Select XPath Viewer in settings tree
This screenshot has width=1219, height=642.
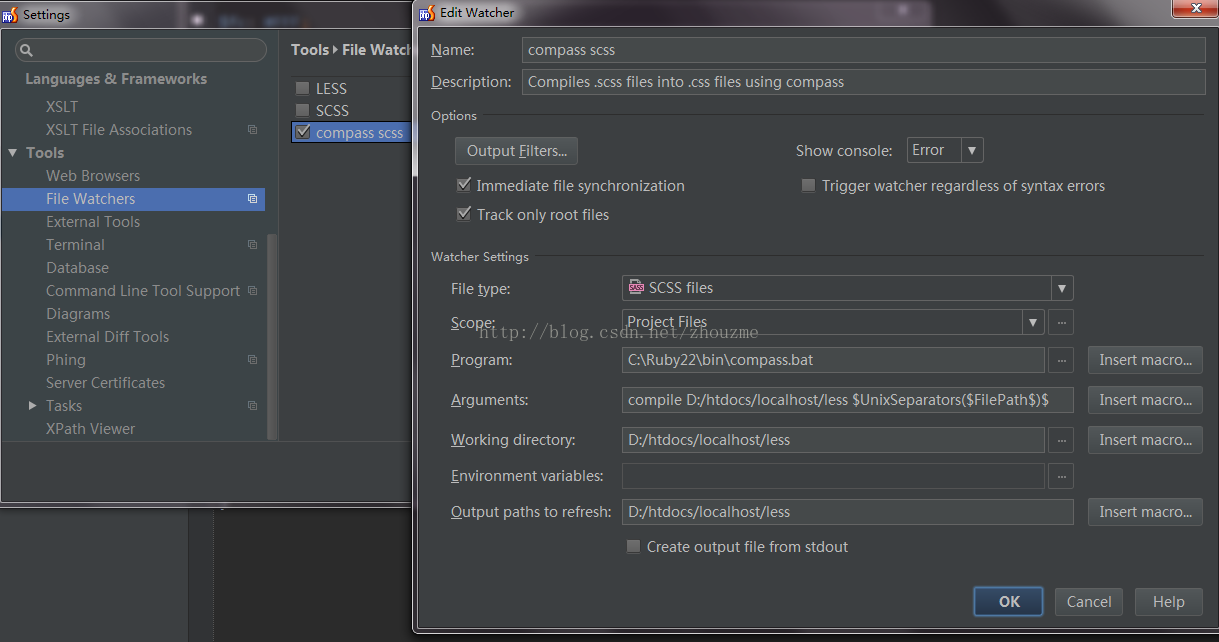click(x=90, y=429)
